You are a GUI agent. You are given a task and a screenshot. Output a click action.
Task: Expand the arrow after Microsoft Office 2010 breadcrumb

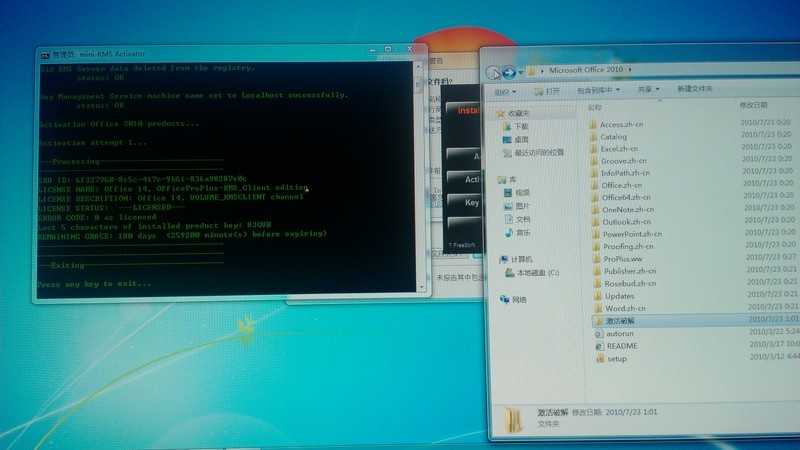[630, 69]
